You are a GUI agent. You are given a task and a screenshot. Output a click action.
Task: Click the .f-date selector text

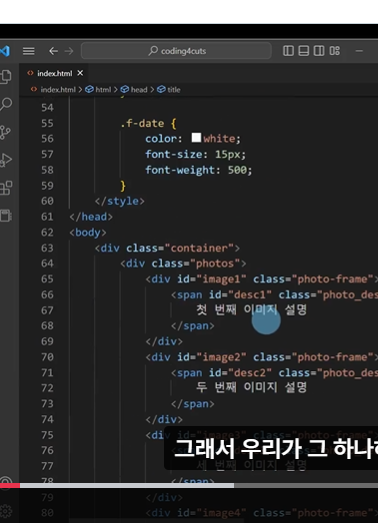point(142,123)
